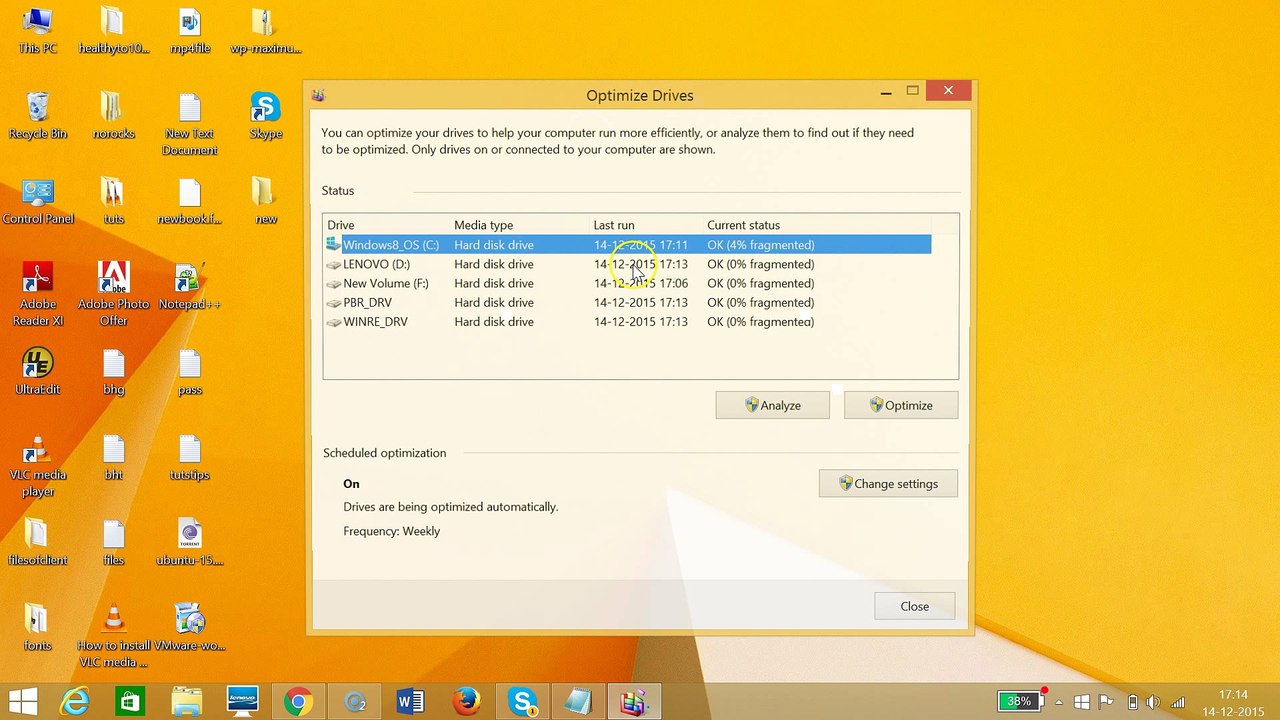Open Control Panel desktop shortcut
1280x720 pixels.
pos(37,201)
